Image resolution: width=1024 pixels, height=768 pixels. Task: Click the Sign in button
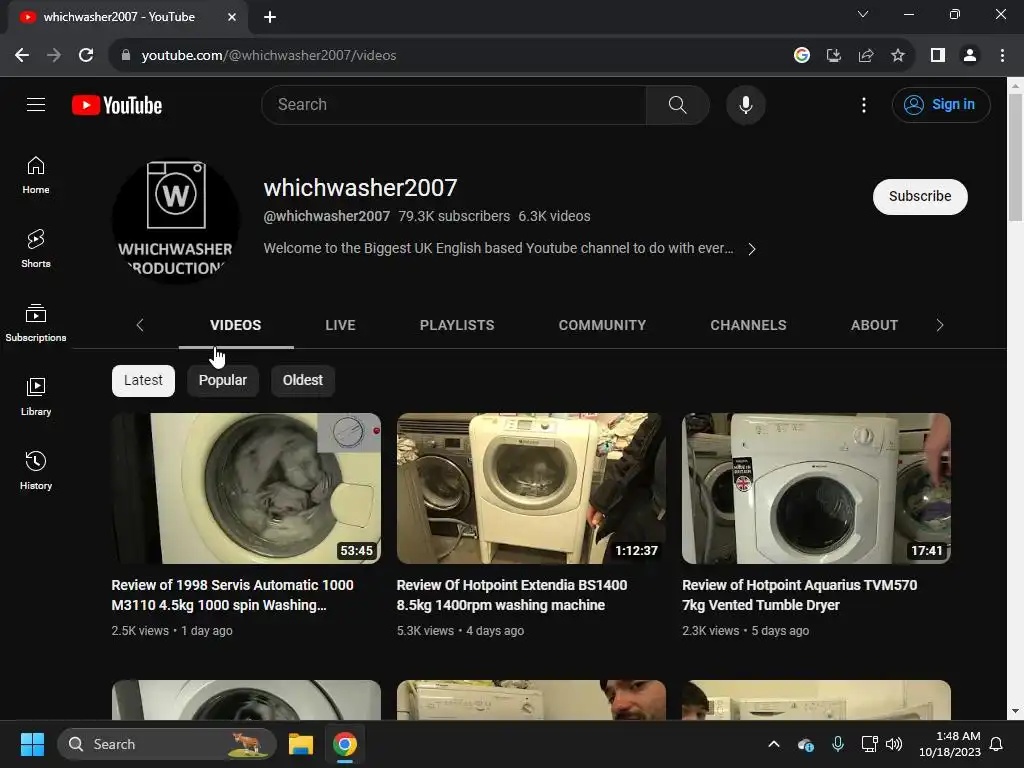click(941, 104)
